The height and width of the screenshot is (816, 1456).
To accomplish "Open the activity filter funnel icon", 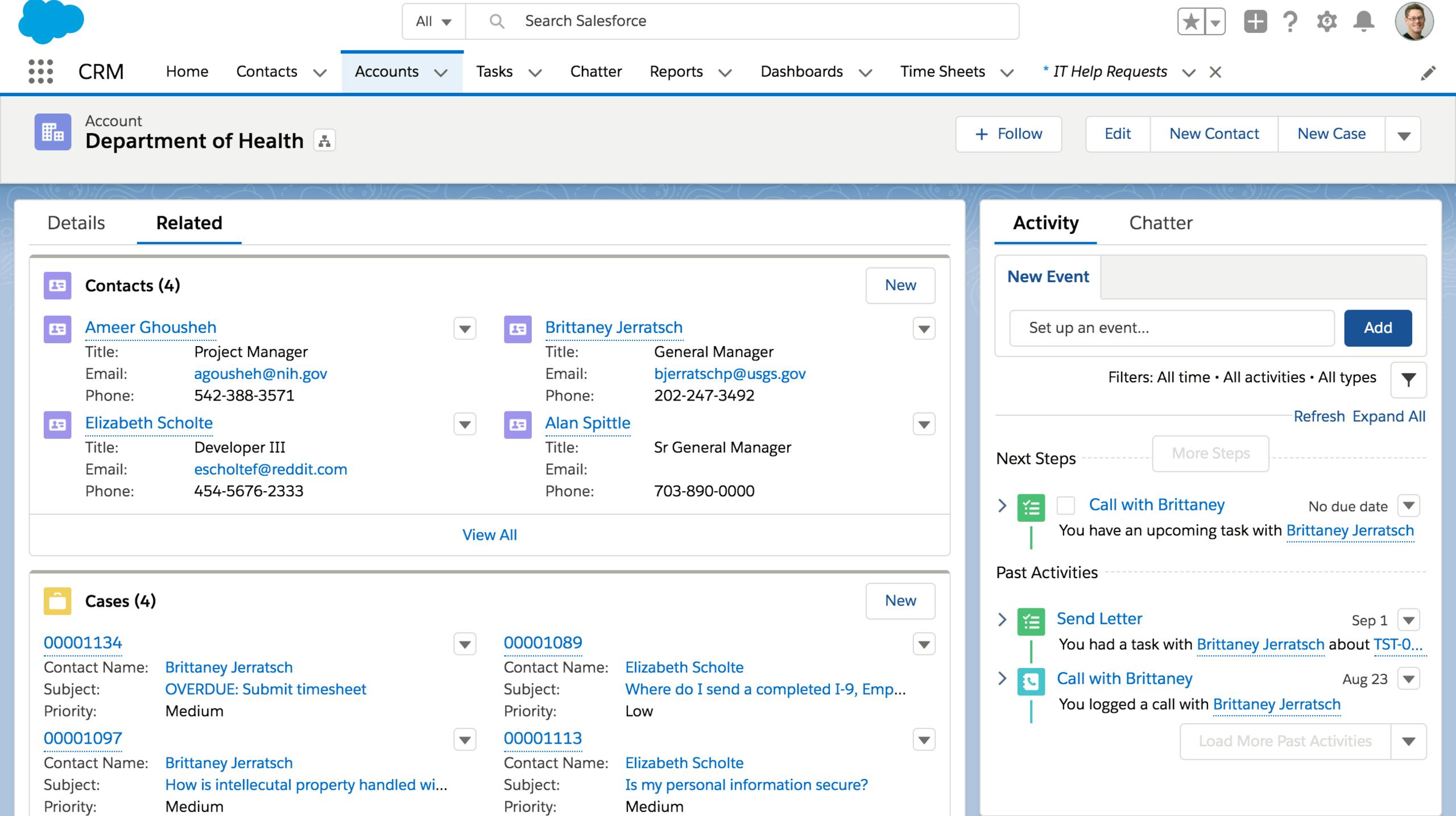I will (1409, 380).
